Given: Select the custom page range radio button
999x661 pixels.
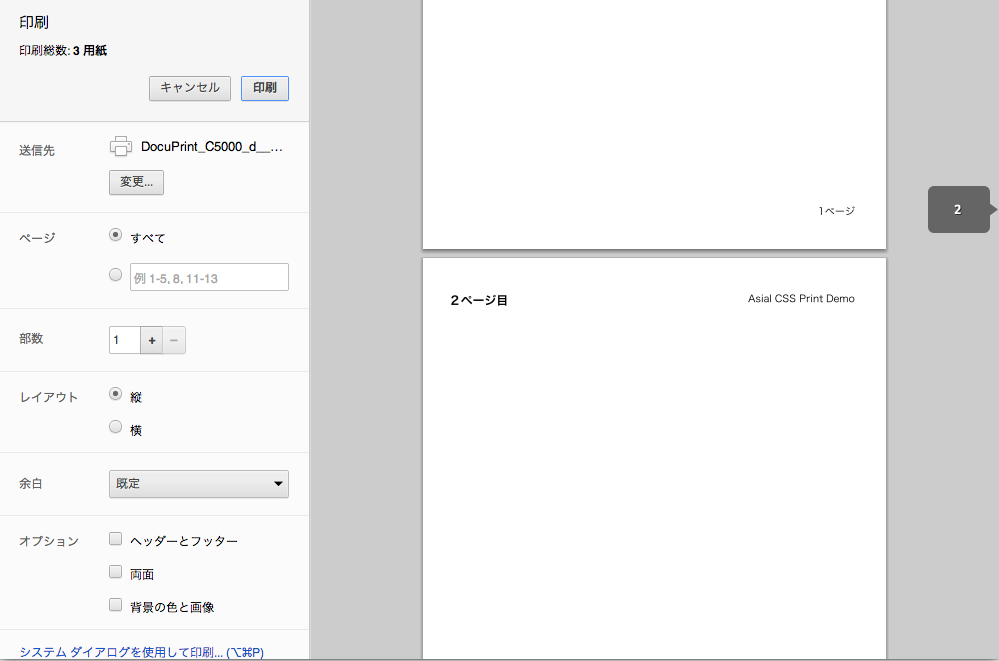Looking at the screenshot, I should pyautogui.click(x=115, y=275).
